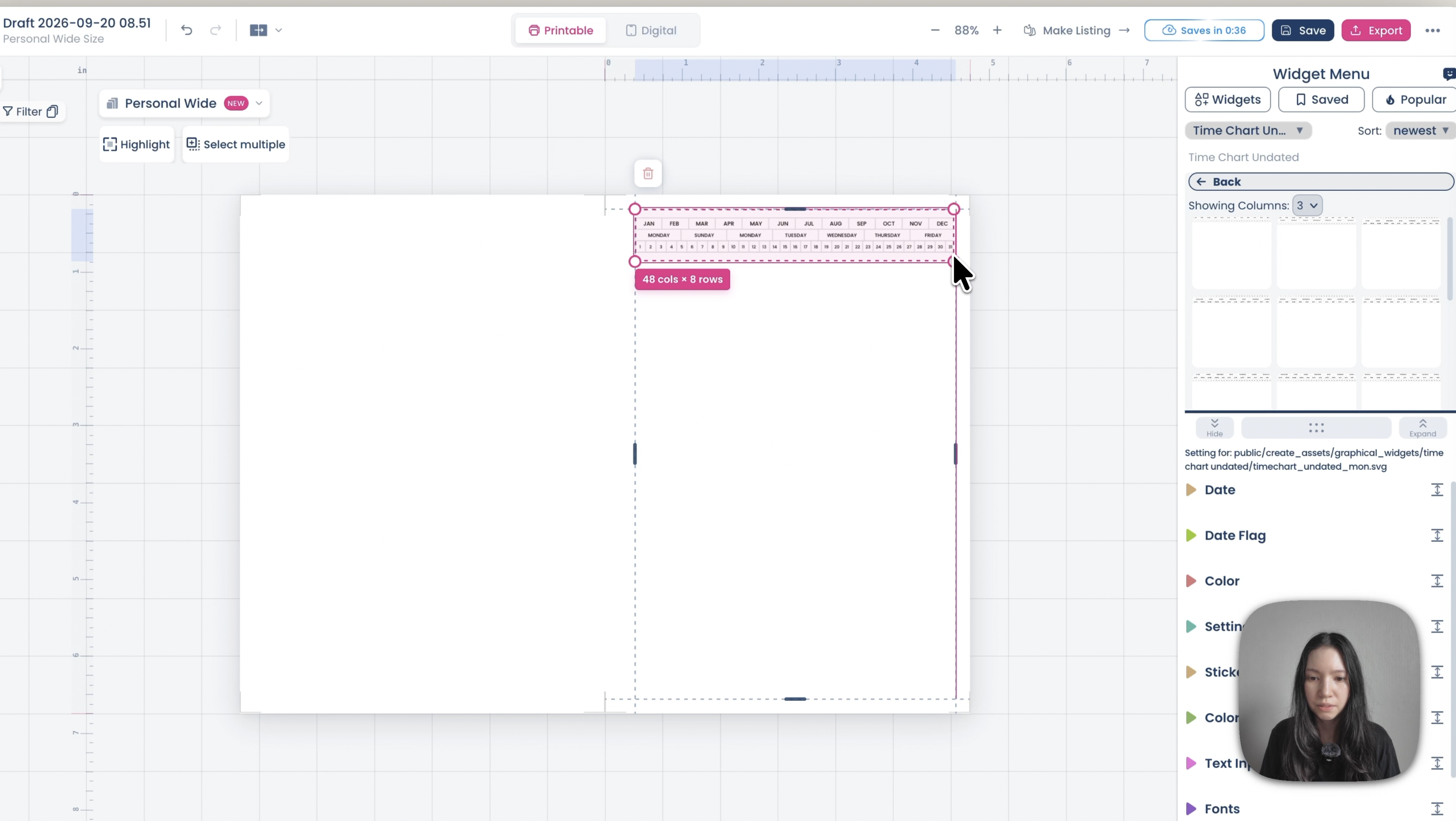Click the three-dot panel drag handle bar
Viewport: 1456px width, 821px height.
[x=1316, y=428]
